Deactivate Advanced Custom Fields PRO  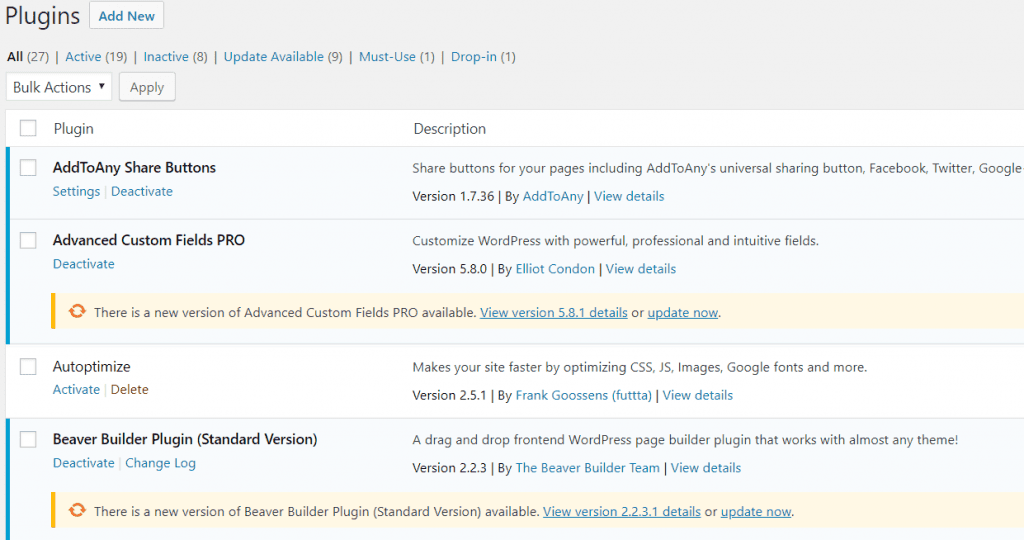pyautogui.click(x=84, y=264)
